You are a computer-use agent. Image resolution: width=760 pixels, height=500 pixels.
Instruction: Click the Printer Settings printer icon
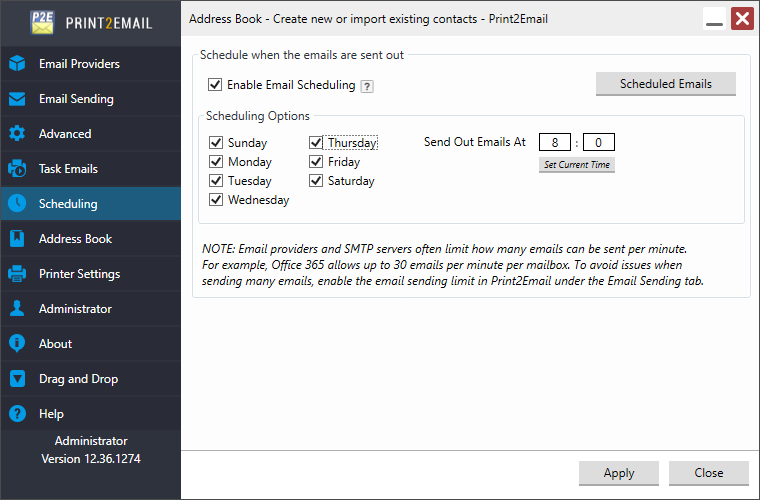pyautogui.click(x=17, y=274)
